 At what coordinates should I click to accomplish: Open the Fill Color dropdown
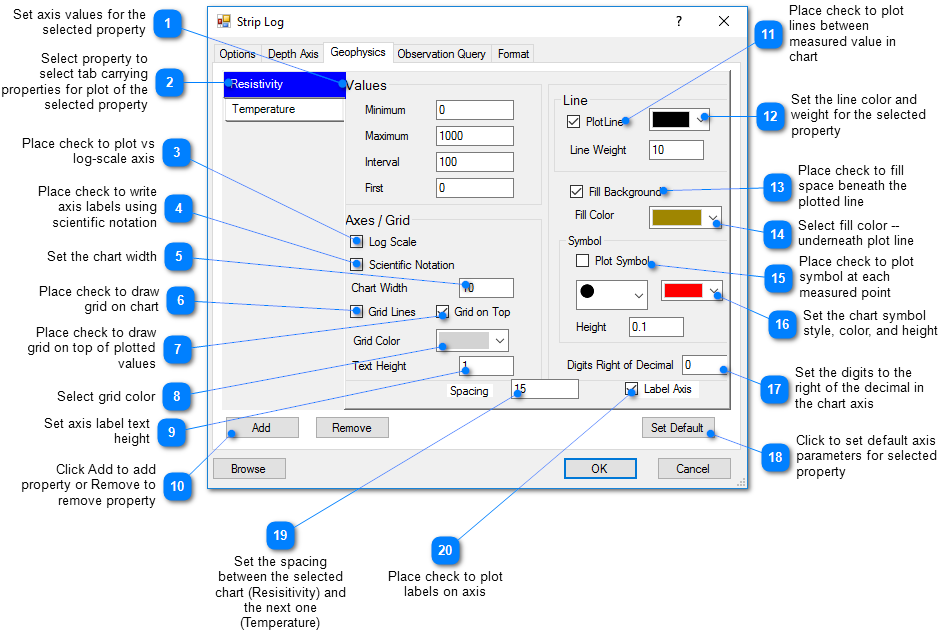685,216
